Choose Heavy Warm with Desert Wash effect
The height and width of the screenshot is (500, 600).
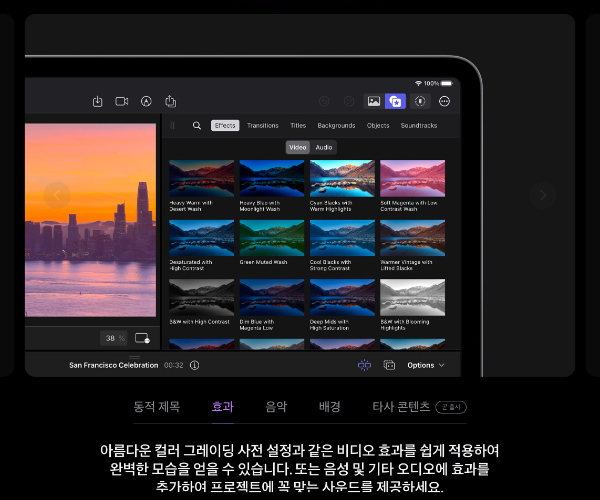pyautogui.click(x=202, y=186)
